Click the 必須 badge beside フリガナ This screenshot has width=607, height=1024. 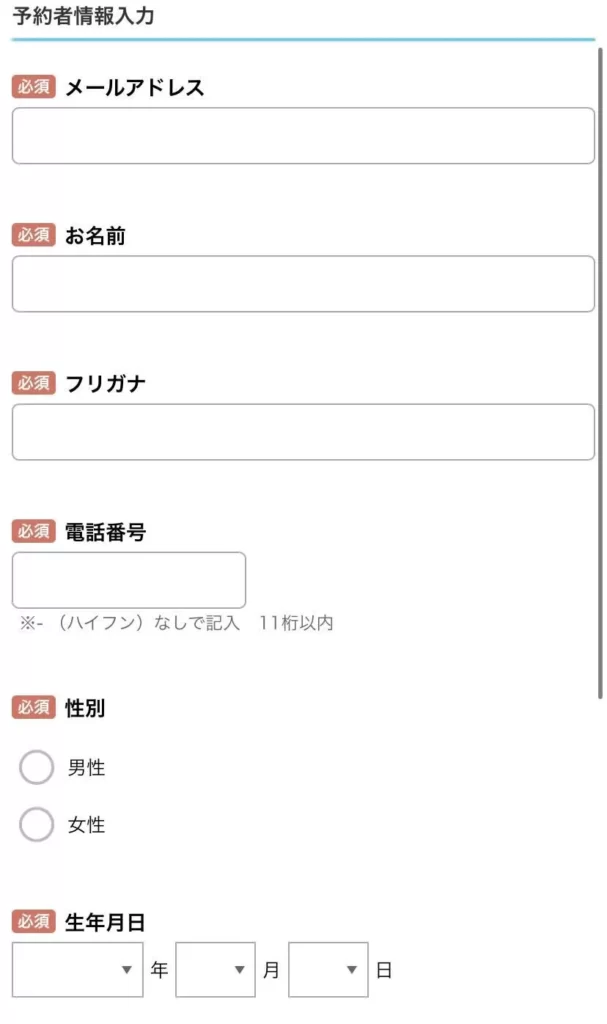[x=34, y=383]
